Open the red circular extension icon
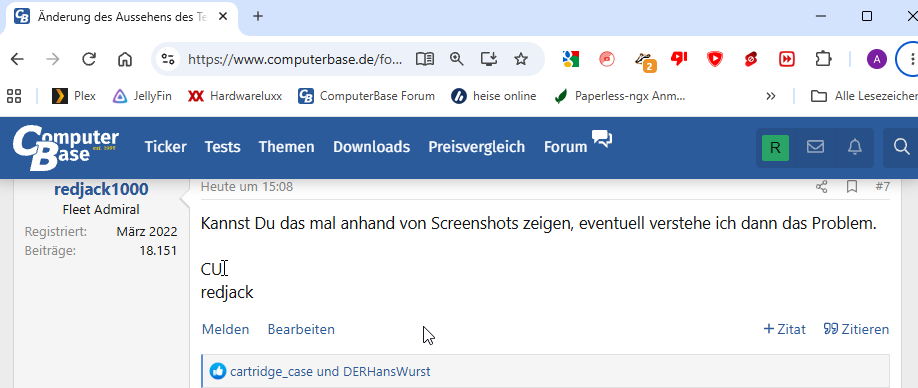 coord(607,59)
